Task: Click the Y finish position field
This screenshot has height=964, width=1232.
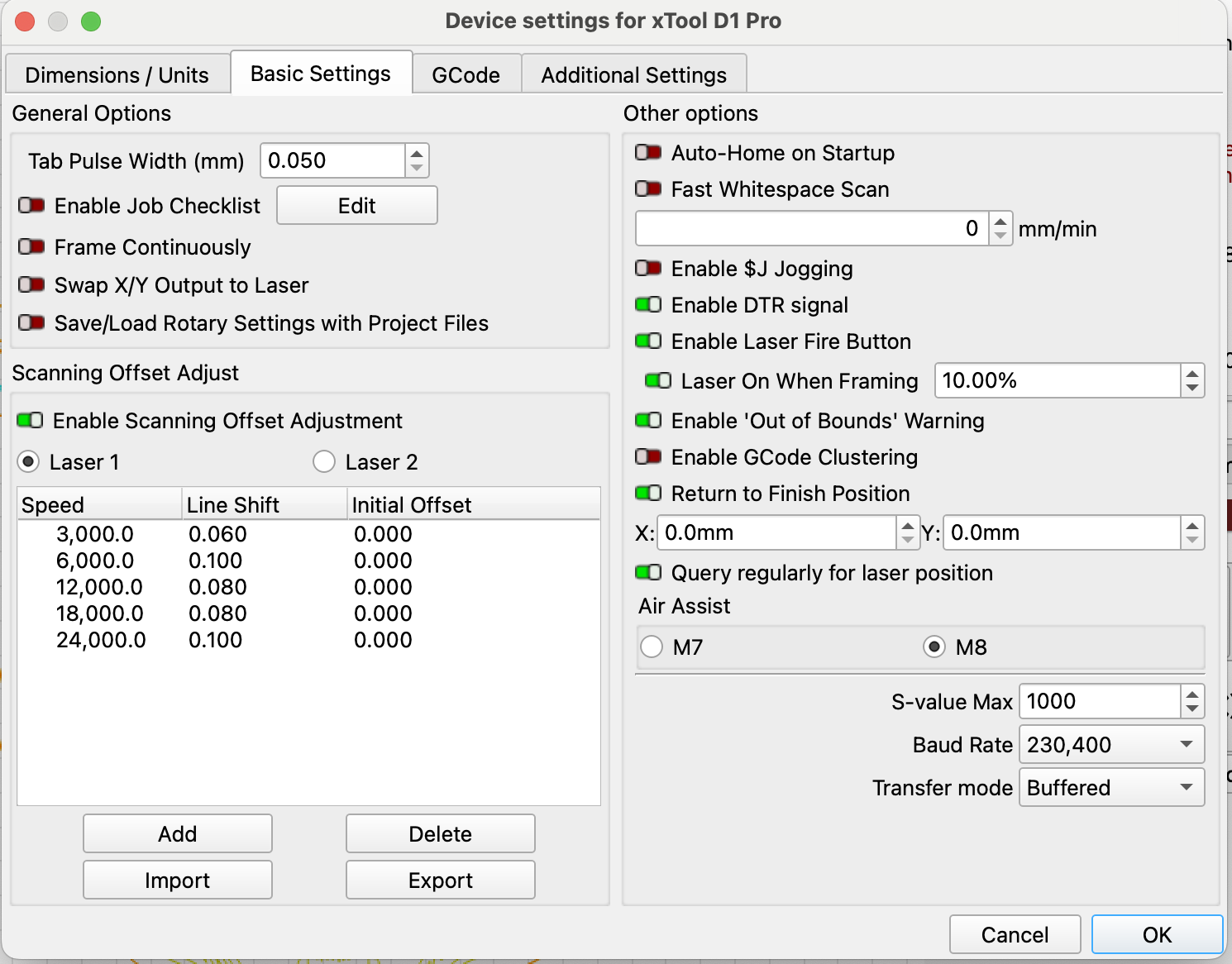Action: click(1062, 532)
